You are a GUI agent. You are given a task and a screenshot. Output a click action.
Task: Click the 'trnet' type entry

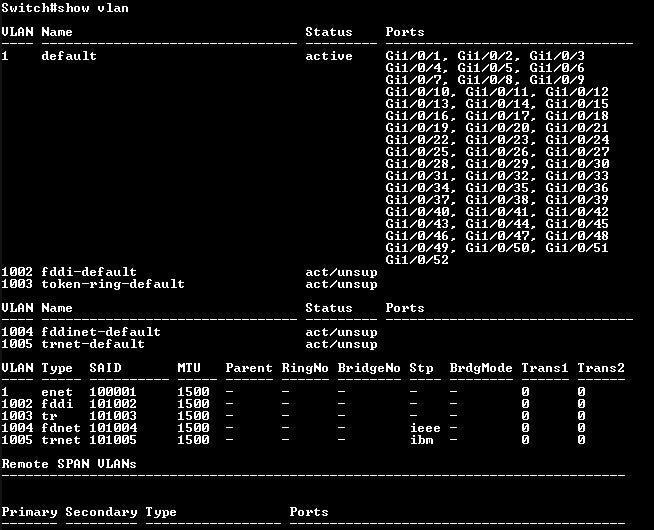(61, 440)
